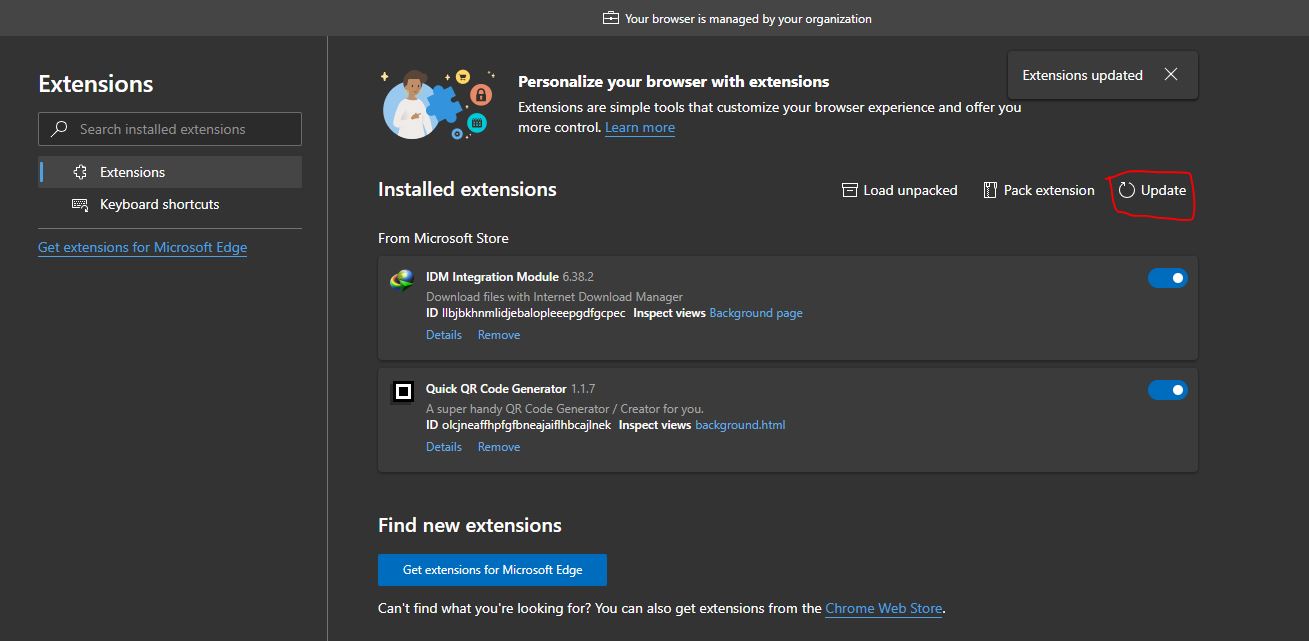Dismiss the Extensions updated notification
This screenshot has height=641, width=1309.
1171,73
